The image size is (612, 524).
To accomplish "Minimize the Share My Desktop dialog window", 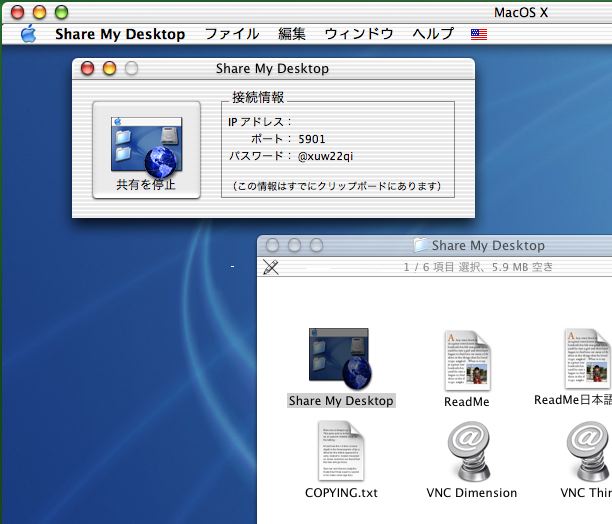I will 109,68.
